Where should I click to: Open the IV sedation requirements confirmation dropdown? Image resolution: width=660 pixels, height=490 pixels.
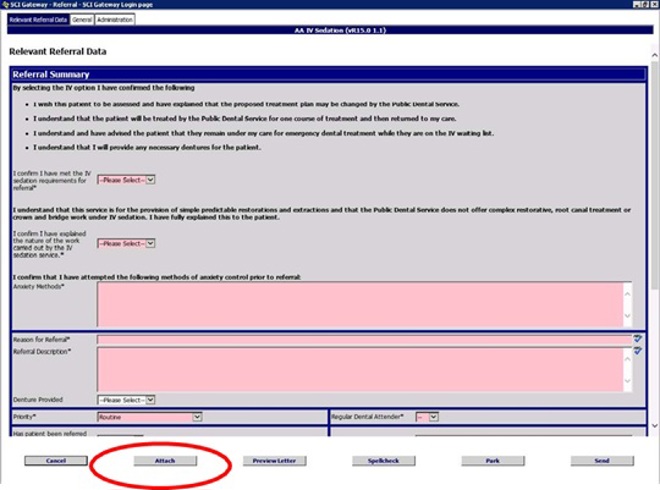point(126,180)
